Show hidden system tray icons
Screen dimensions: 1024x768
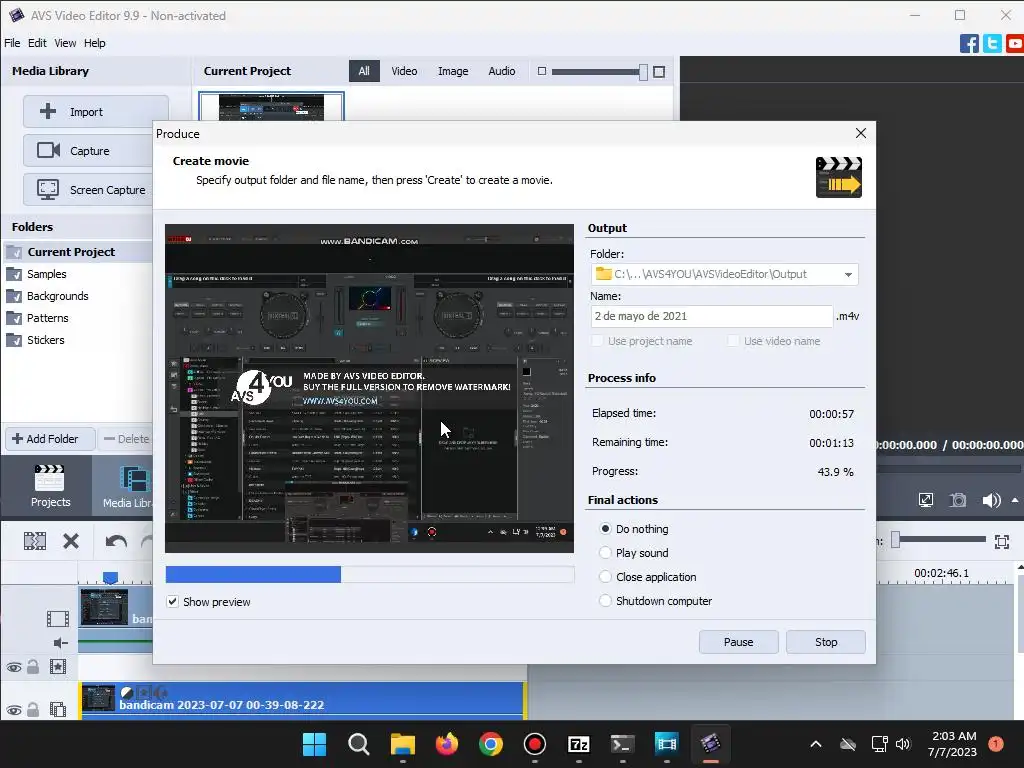pos(816,744)
